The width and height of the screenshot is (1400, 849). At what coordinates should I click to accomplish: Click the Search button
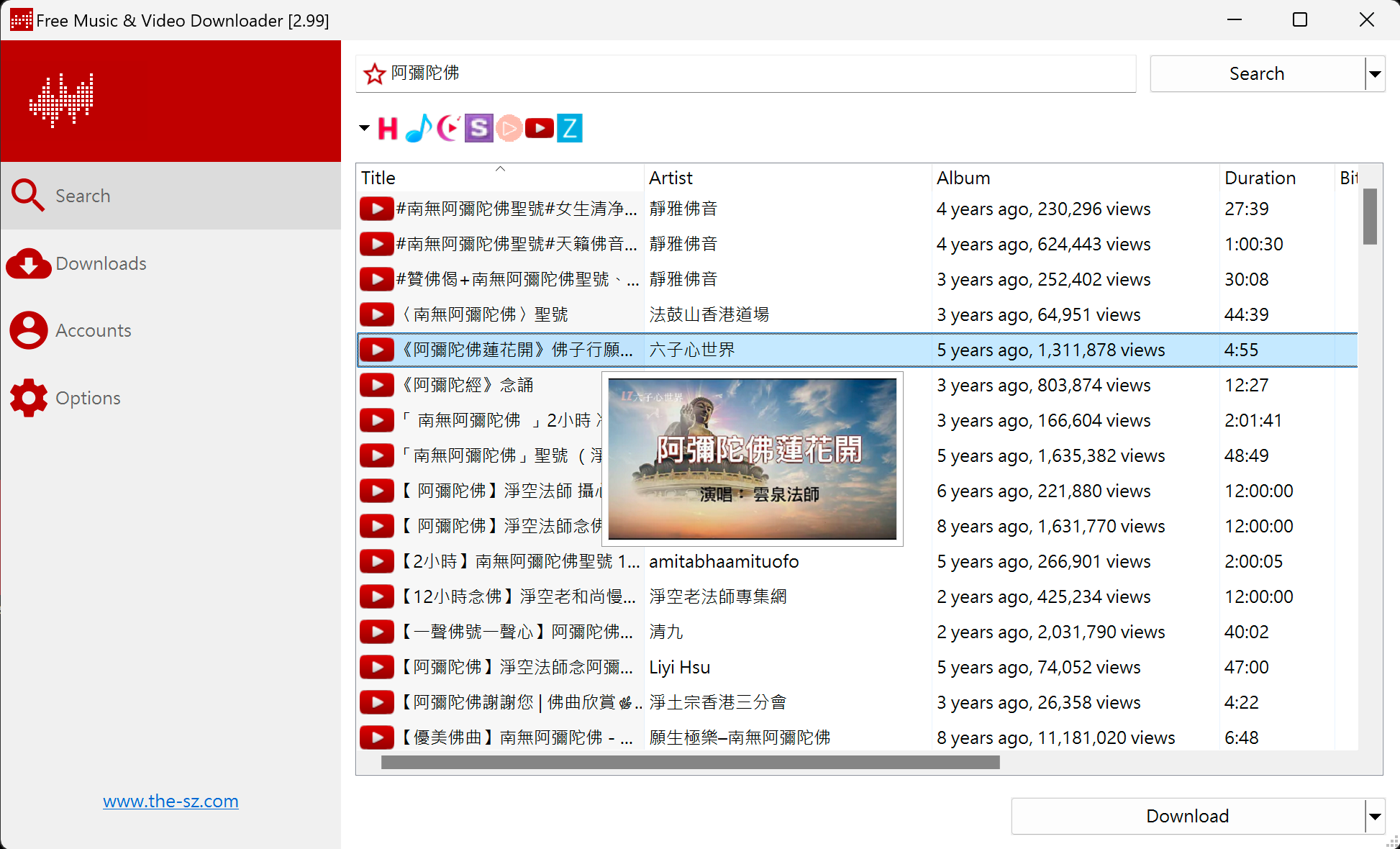point(1257,74)
